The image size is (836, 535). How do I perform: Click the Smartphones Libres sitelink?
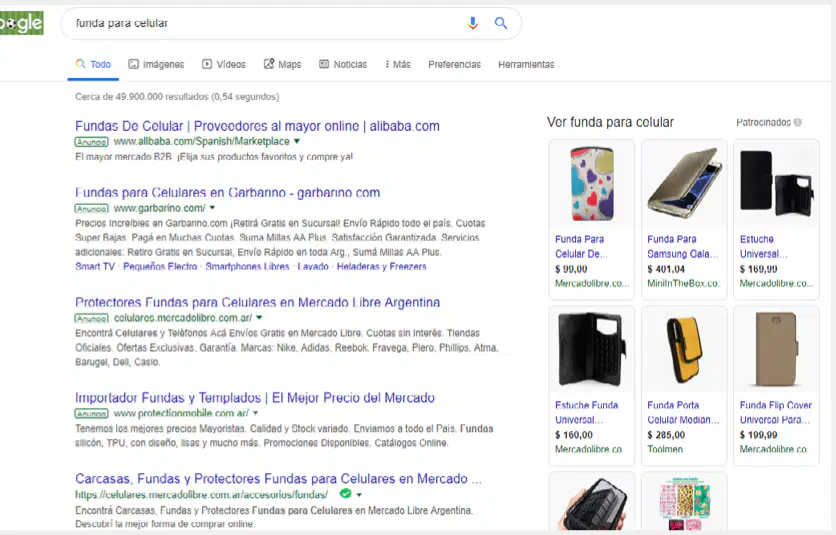click(x=247, y=267)
